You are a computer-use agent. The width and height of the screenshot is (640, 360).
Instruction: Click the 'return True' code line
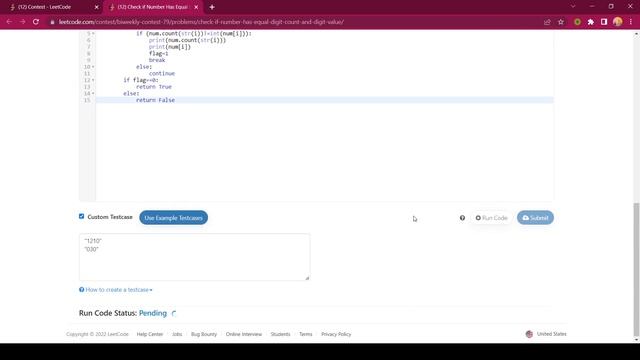tap(153, 87)
